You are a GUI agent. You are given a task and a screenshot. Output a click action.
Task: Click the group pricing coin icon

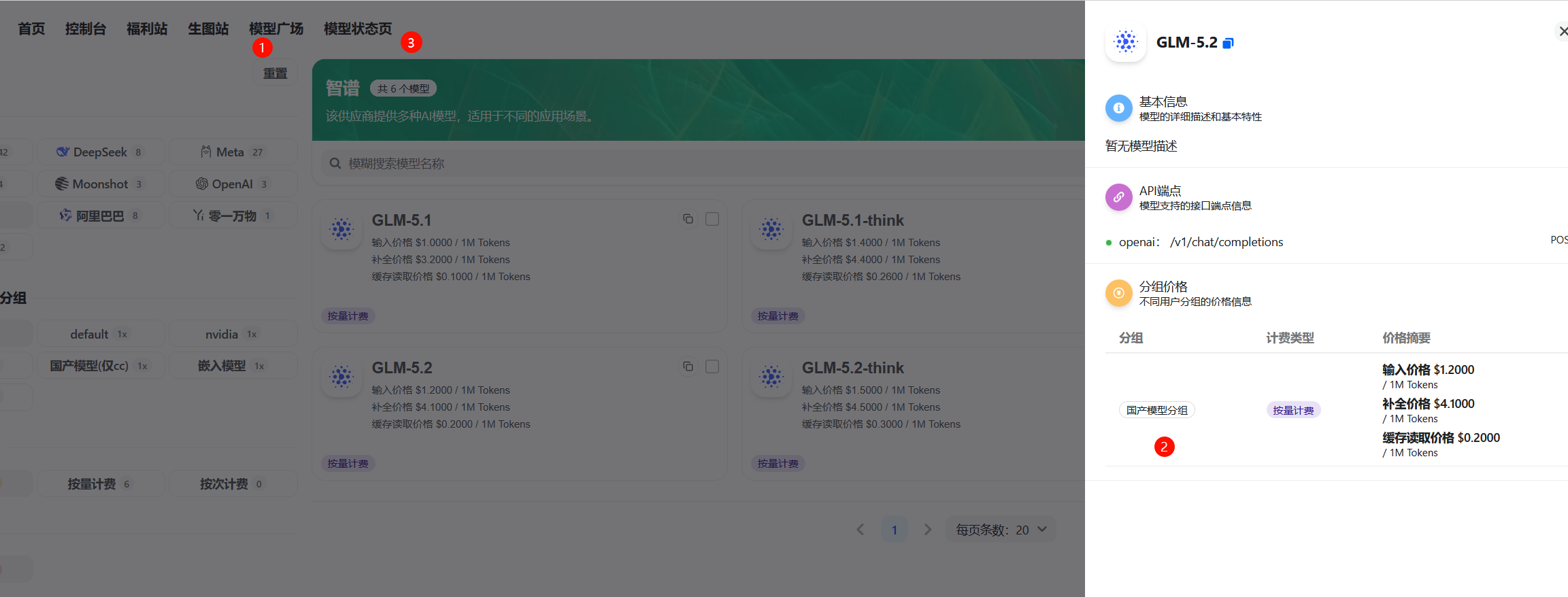click(x=1118, y=293)
